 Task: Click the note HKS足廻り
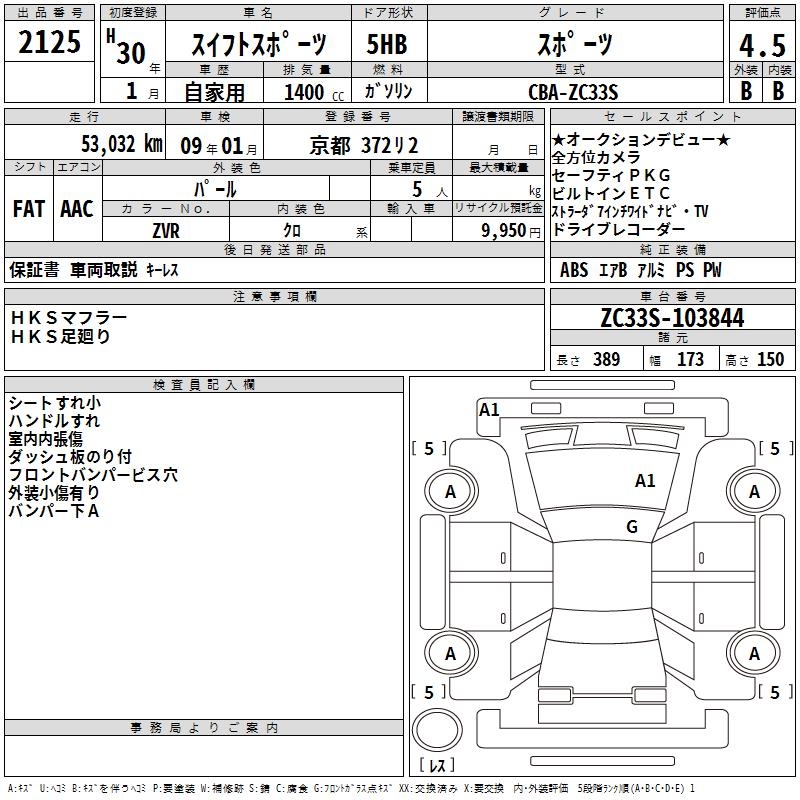[x=60, y=336]
